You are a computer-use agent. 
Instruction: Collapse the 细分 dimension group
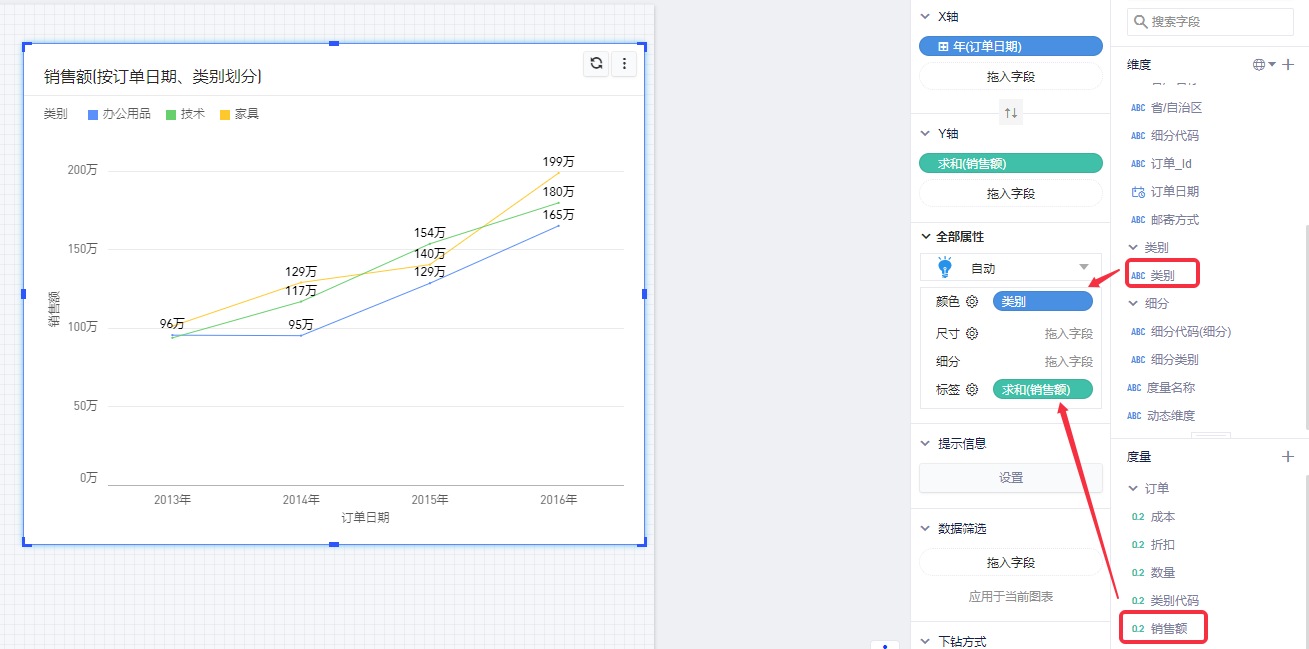pyautogui.click(x=1133, y=303)
